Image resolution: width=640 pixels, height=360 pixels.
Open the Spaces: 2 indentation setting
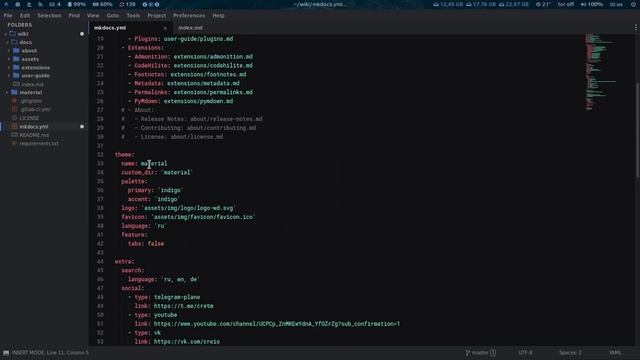coord(570,353)
